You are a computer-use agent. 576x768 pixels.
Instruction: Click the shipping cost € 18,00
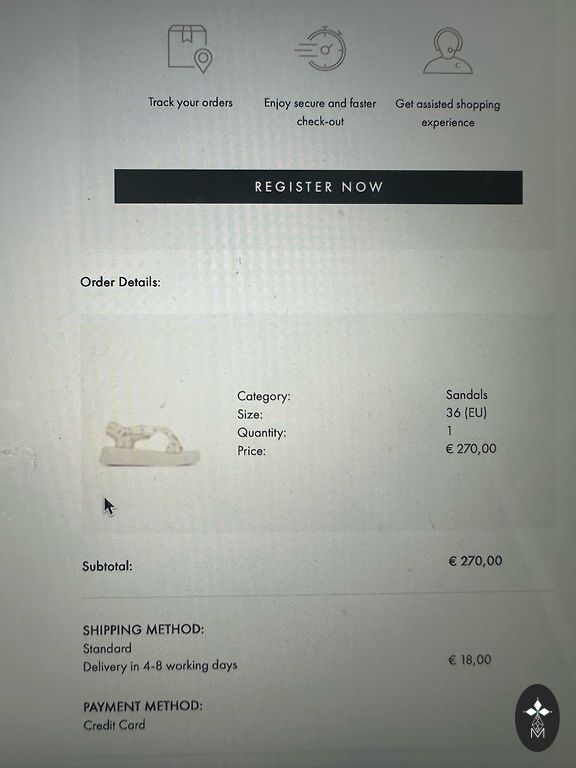[469, 660]
